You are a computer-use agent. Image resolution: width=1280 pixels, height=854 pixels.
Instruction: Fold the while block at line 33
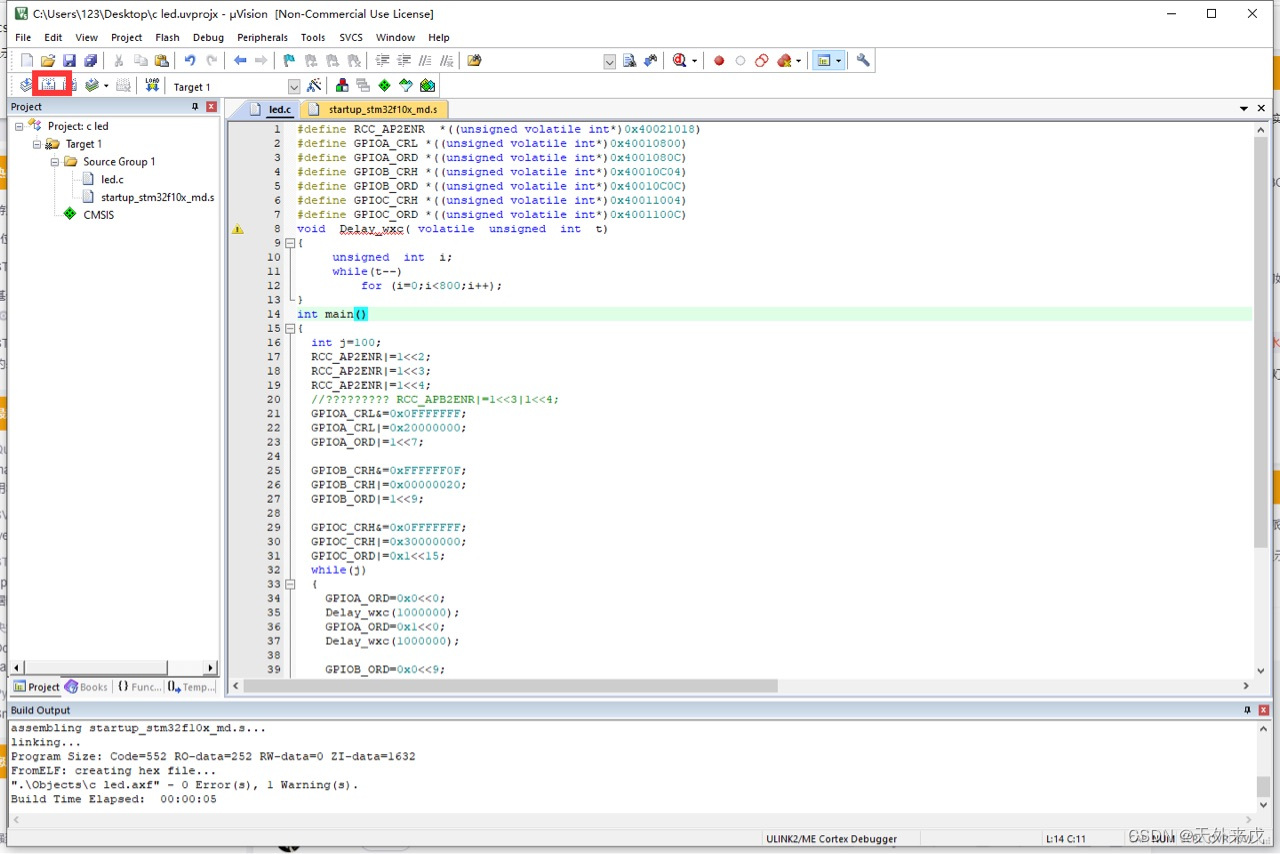coord(290,584)
